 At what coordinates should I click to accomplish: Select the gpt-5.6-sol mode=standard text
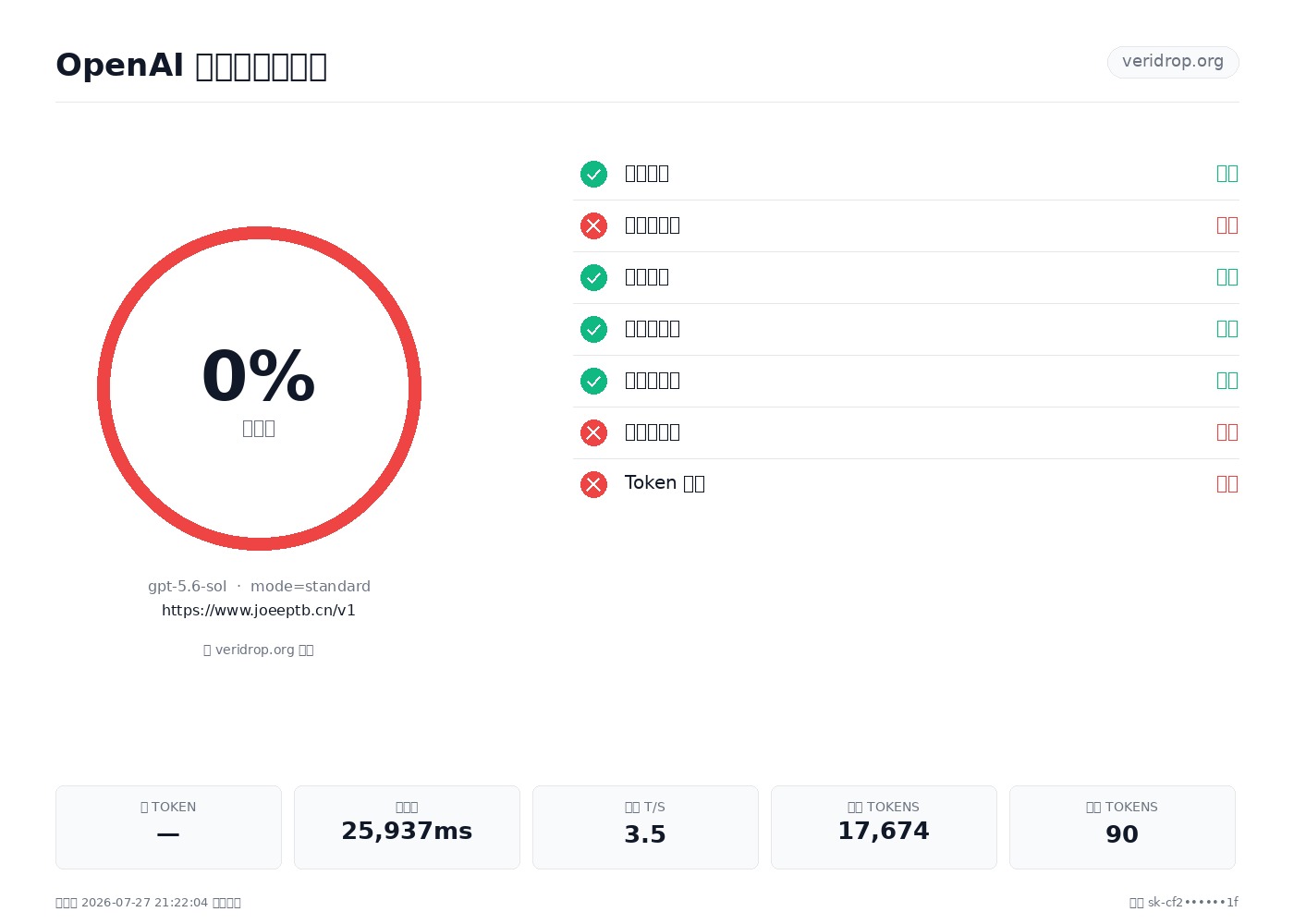(x=259, y=586)
